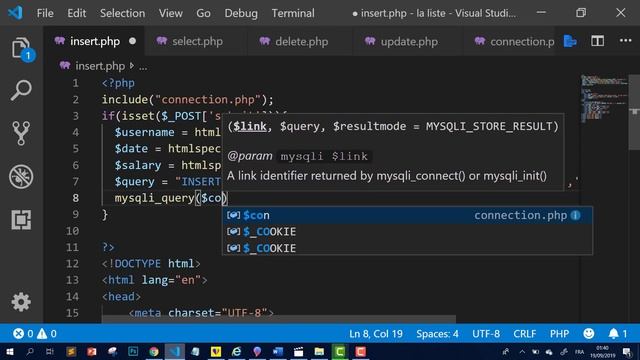Open the Source Control view
Viewport: 640px width, 360px height.
tap(21, 133)
